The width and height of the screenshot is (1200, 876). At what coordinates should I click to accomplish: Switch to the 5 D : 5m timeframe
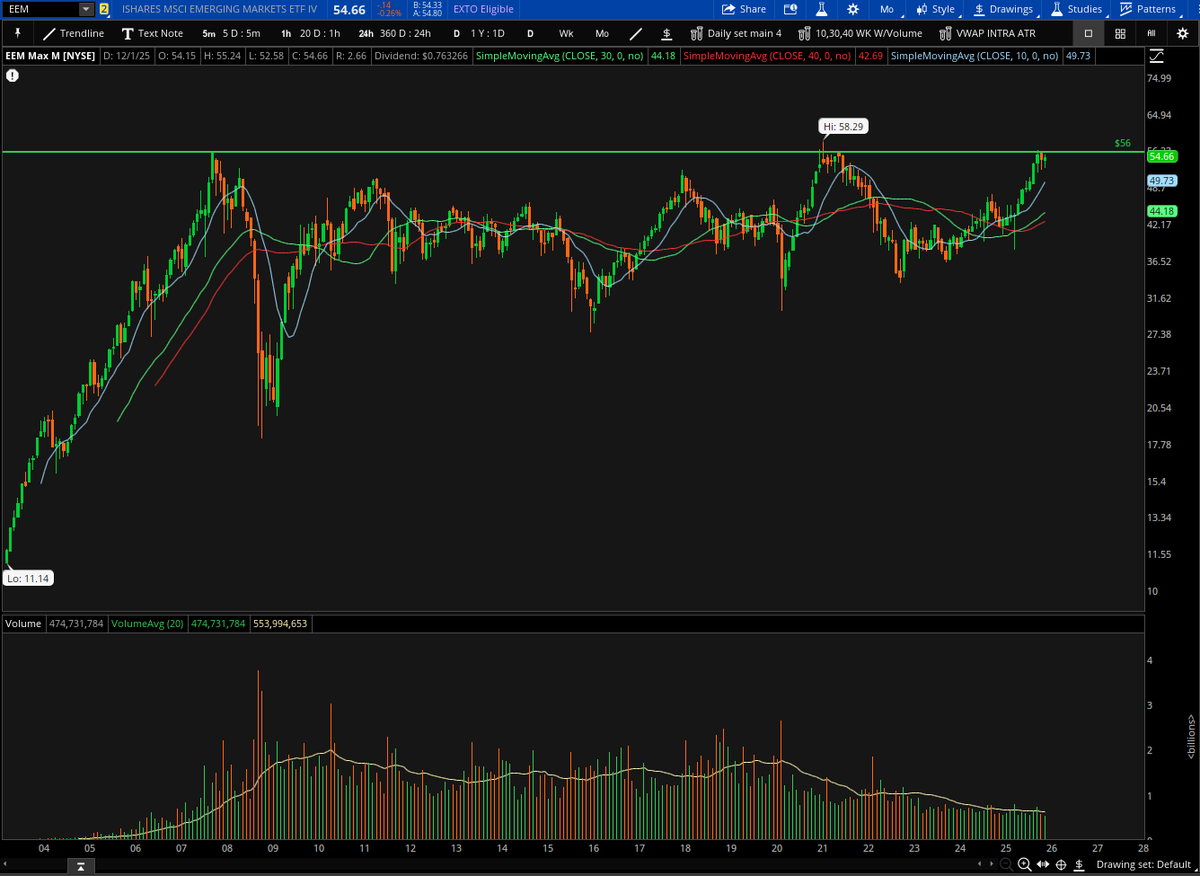(231, 33)
